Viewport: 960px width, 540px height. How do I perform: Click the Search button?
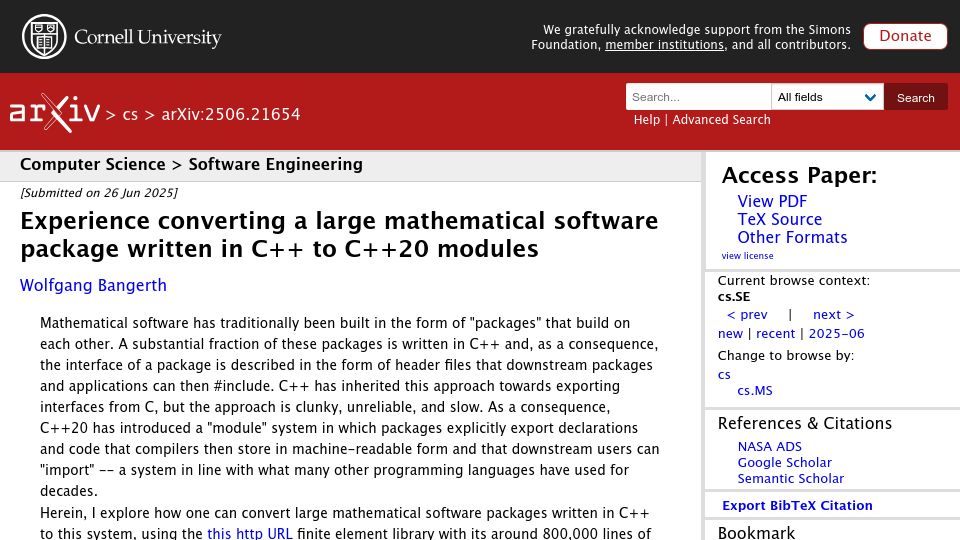click(915, 97)
